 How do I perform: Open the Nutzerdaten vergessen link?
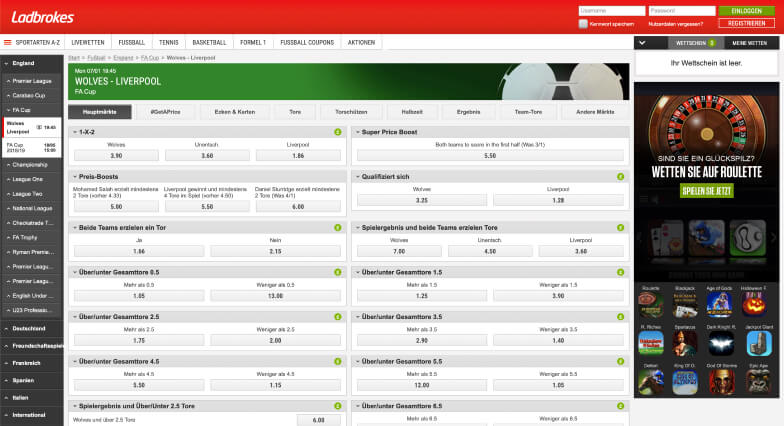click(676, 24)
